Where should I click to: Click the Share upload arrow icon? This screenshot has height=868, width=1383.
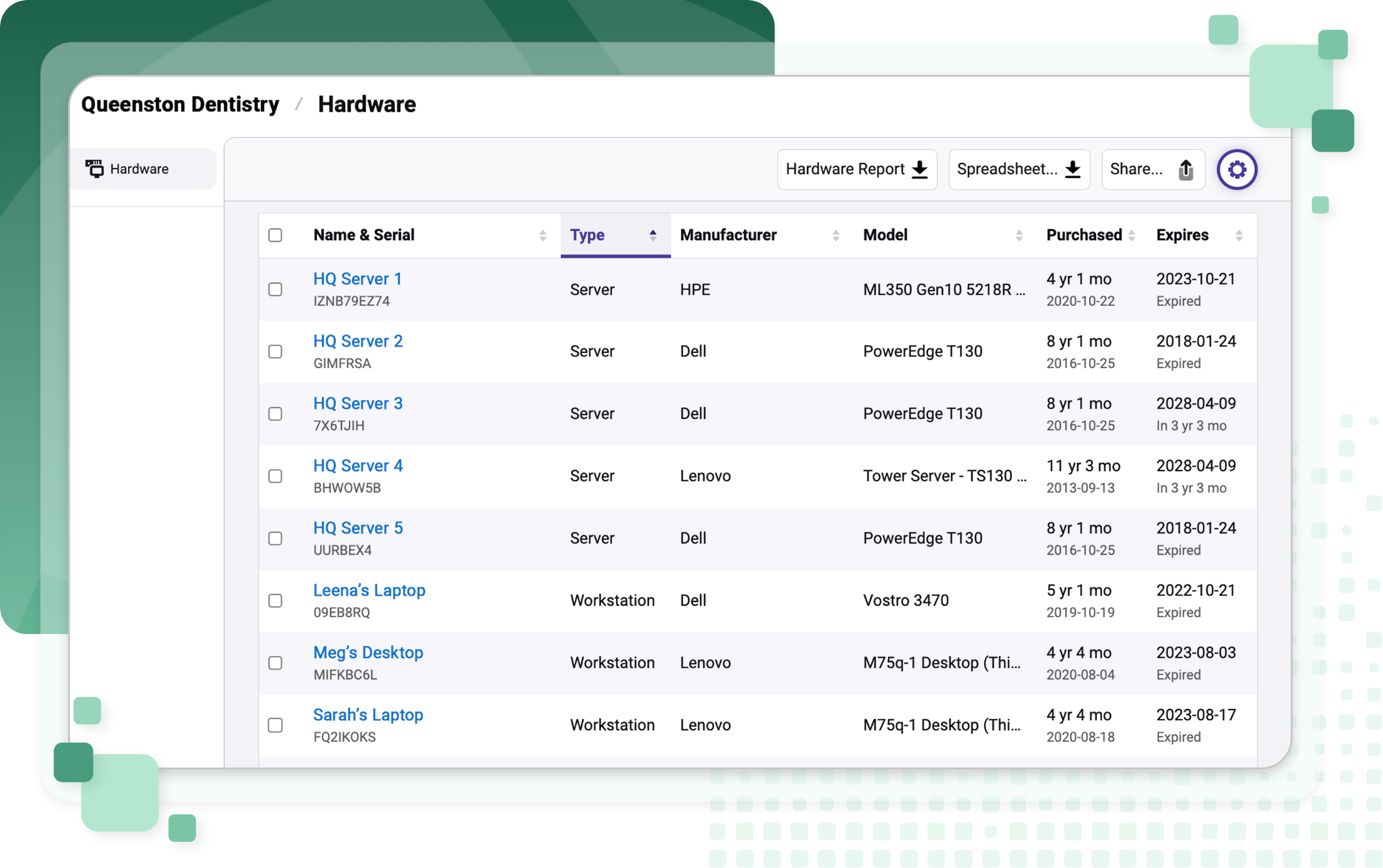click(1185, 169)
